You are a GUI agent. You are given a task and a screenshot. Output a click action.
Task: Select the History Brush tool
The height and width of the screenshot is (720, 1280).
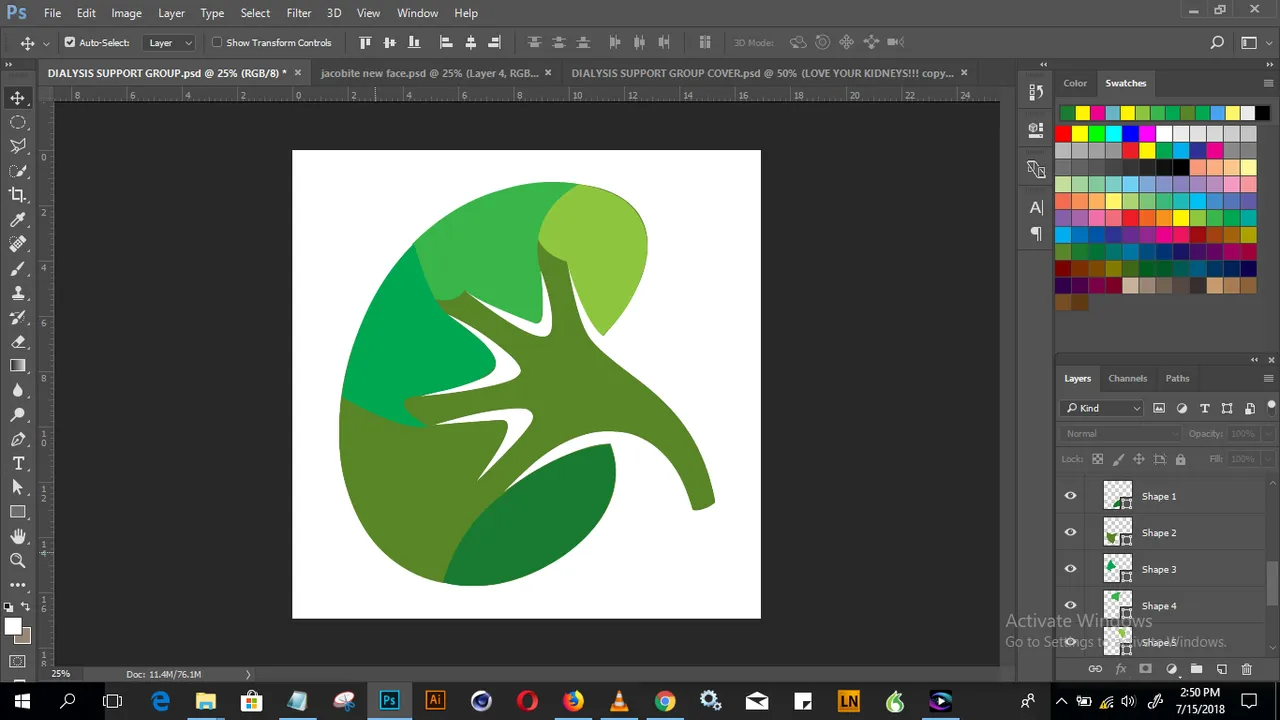coord(18,317)
